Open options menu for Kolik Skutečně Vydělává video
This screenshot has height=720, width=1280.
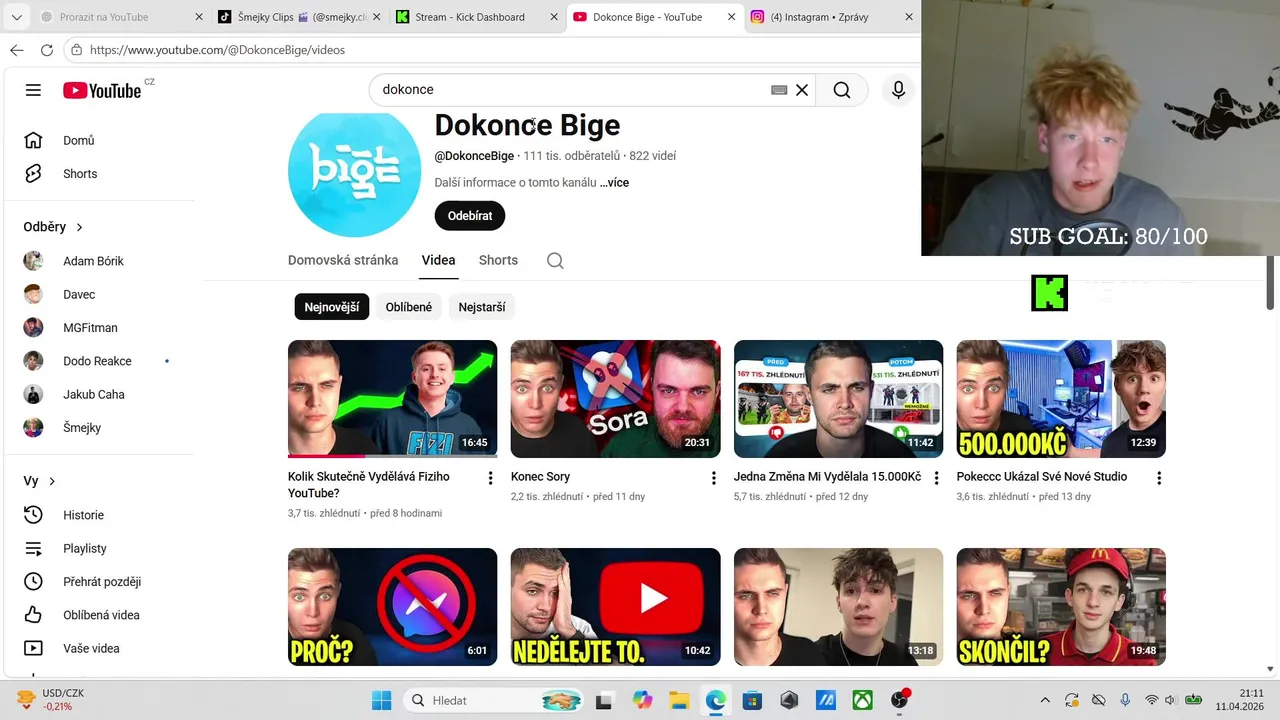[490, 478]
